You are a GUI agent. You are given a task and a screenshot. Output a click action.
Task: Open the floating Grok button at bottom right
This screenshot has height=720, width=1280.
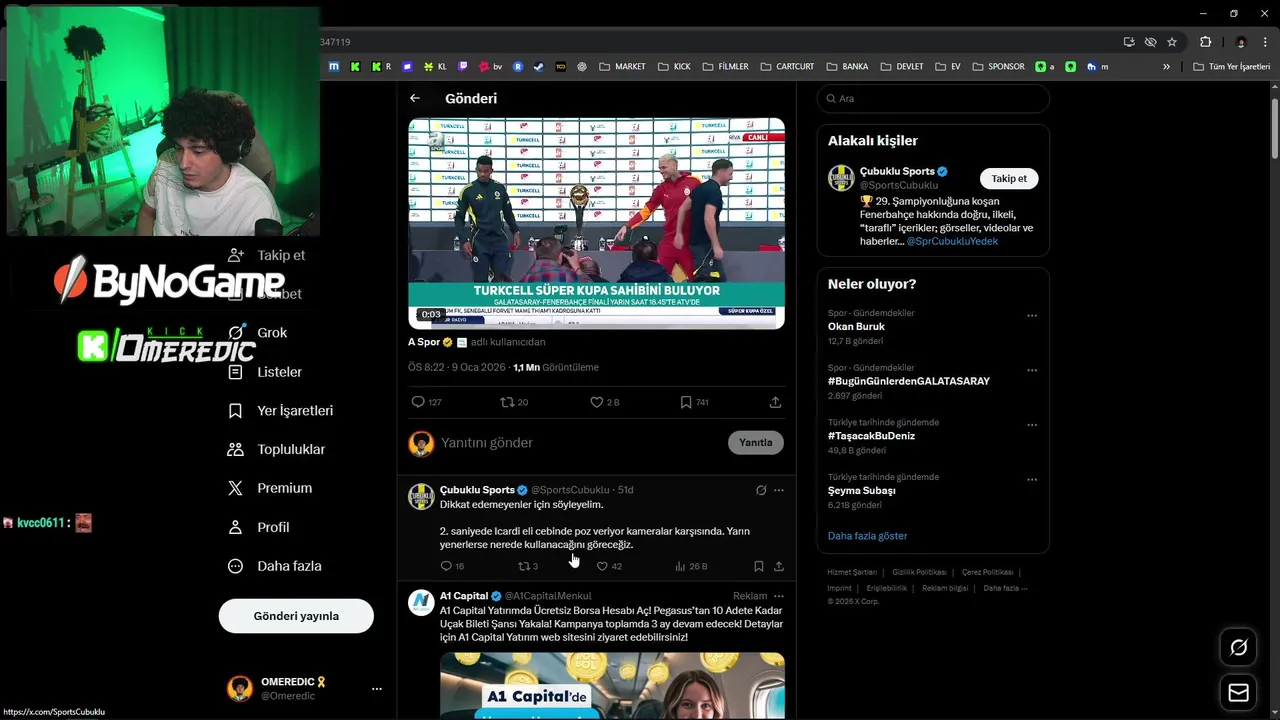coord(1238,648)
